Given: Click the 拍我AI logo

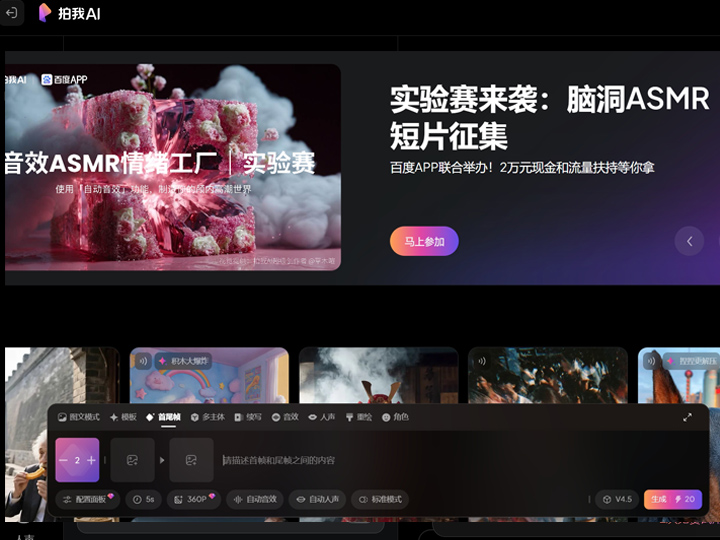Looking at the screenshot, I should [69, 13].
